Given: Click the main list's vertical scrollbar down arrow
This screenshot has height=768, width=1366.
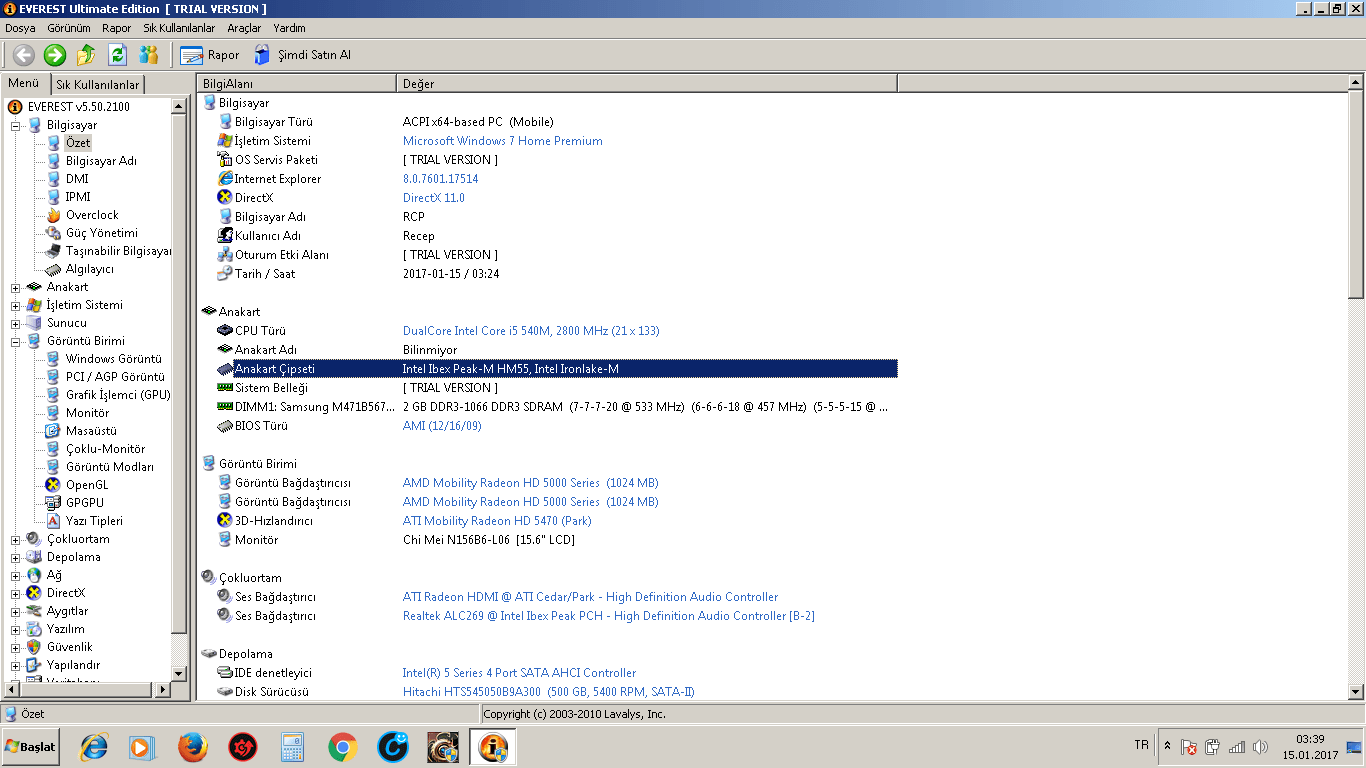Looking at the screenshot, I should click(1357, 691).
